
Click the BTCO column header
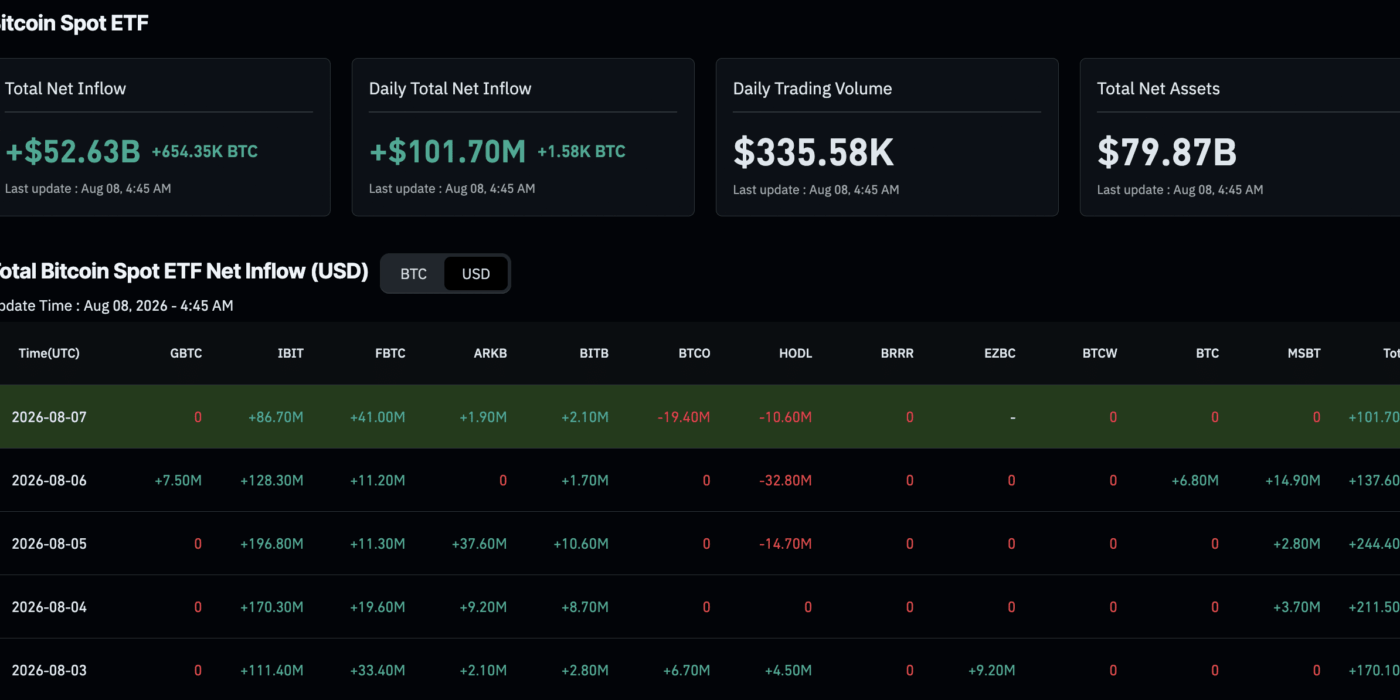point(694,353)
